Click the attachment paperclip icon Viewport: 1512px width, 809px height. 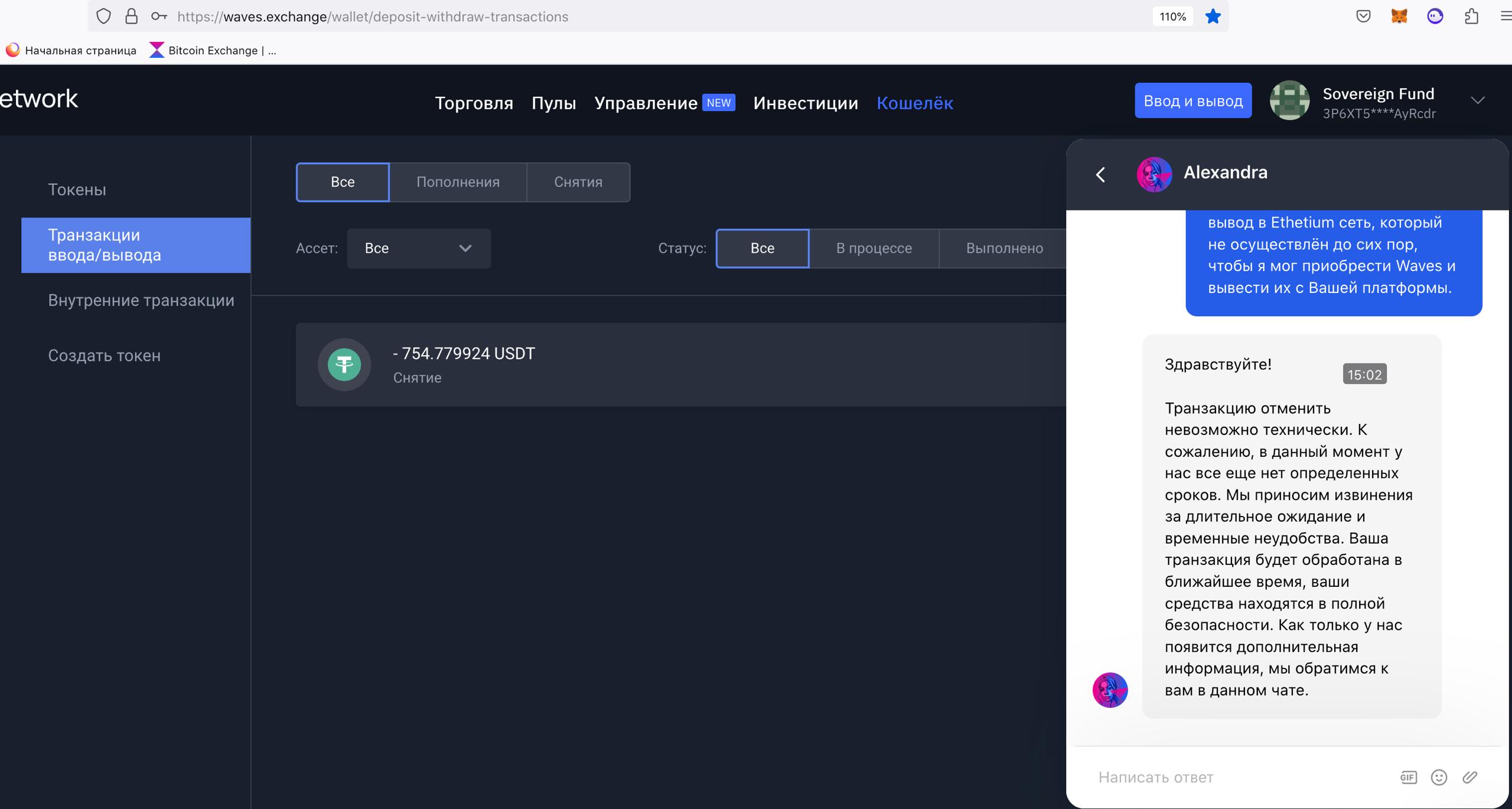tap(1469, 777)
